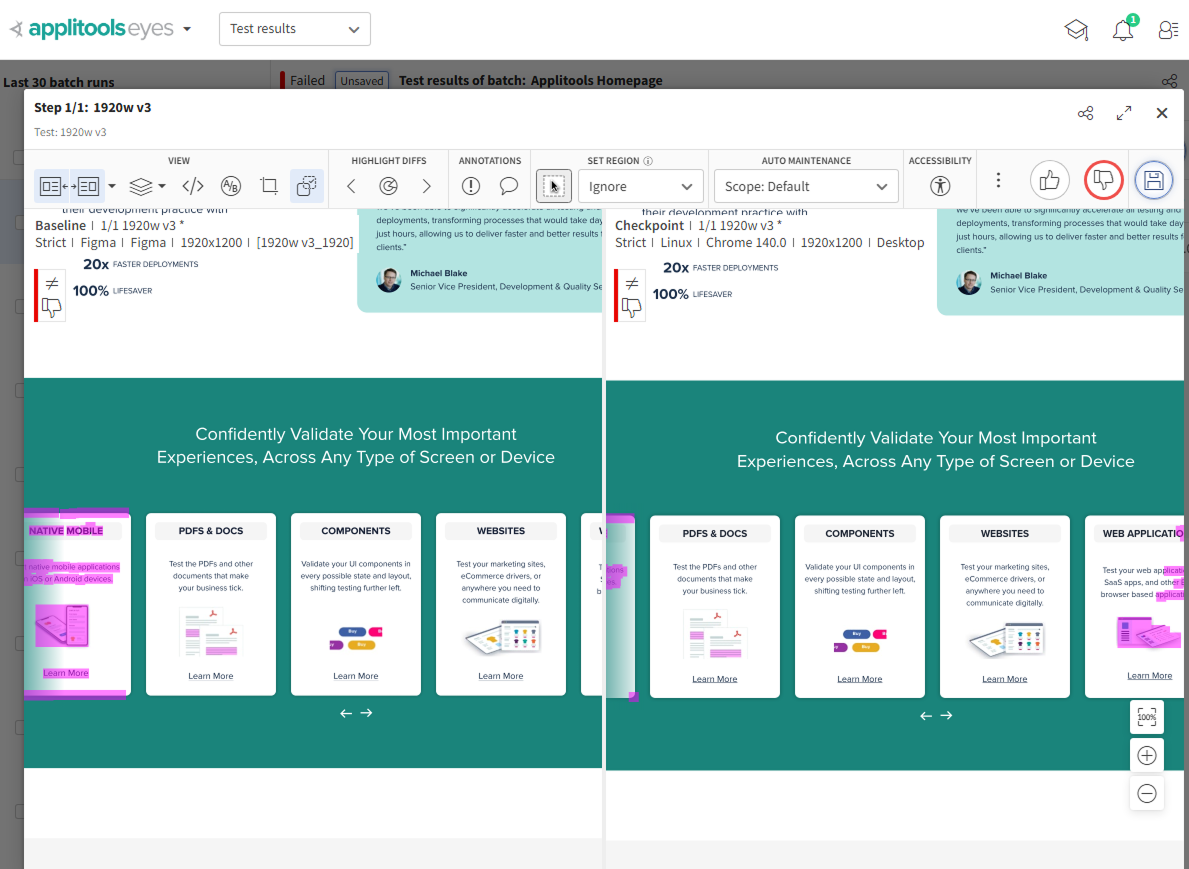Open the accessibility figure icon

click(x=939, y=186)
